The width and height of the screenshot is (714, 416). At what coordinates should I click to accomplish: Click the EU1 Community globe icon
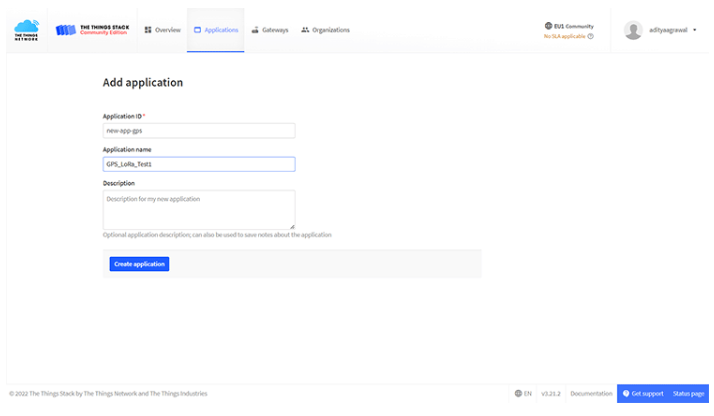(x=548, y=26)
